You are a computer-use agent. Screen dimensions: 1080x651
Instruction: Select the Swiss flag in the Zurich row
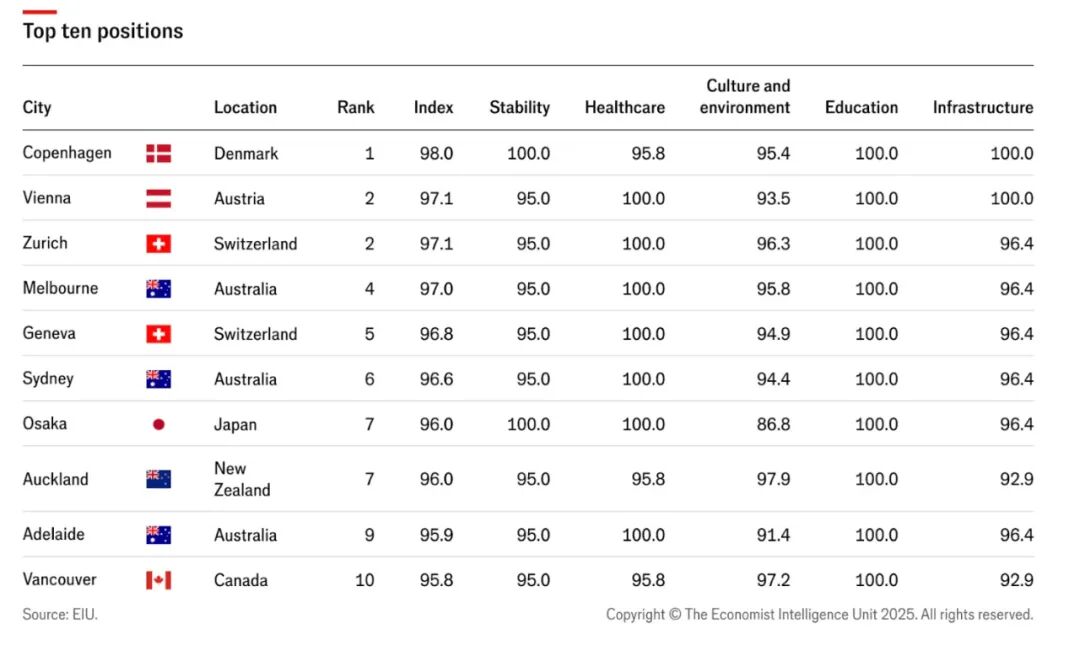158,243
